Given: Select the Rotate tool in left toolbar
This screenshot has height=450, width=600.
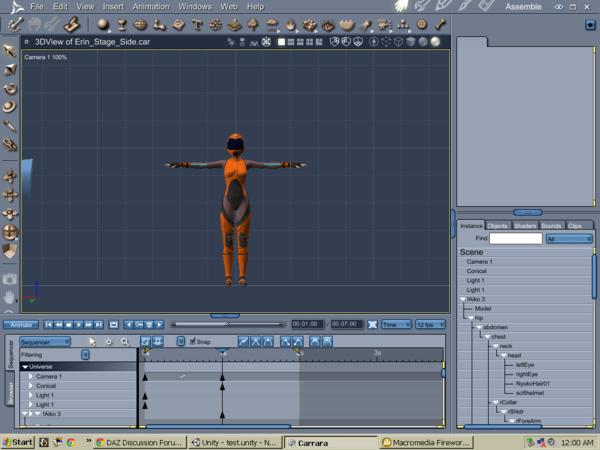Looking at the screenshot, I should [x=10, y=89].
